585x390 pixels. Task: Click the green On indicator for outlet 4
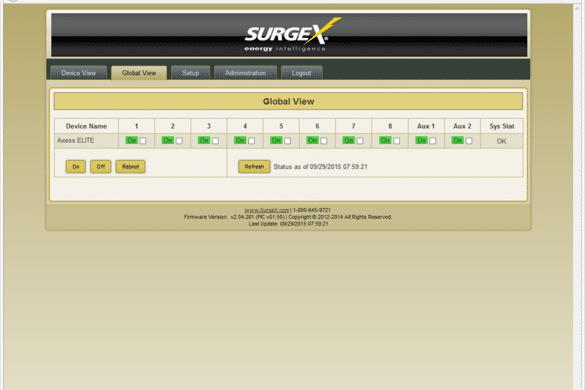(240, 140)
